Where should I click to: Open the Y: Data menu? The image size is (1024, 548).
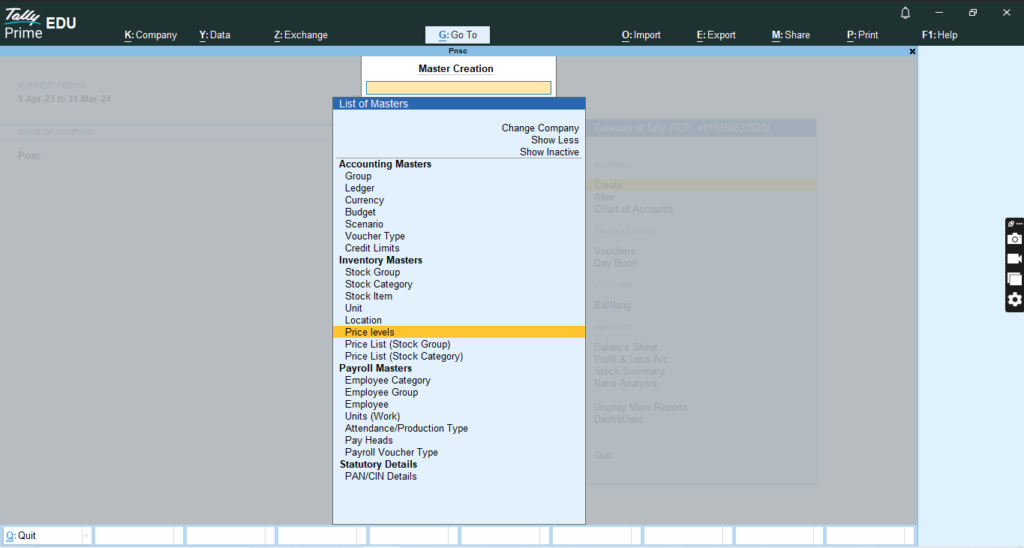(x=215, y=35)
